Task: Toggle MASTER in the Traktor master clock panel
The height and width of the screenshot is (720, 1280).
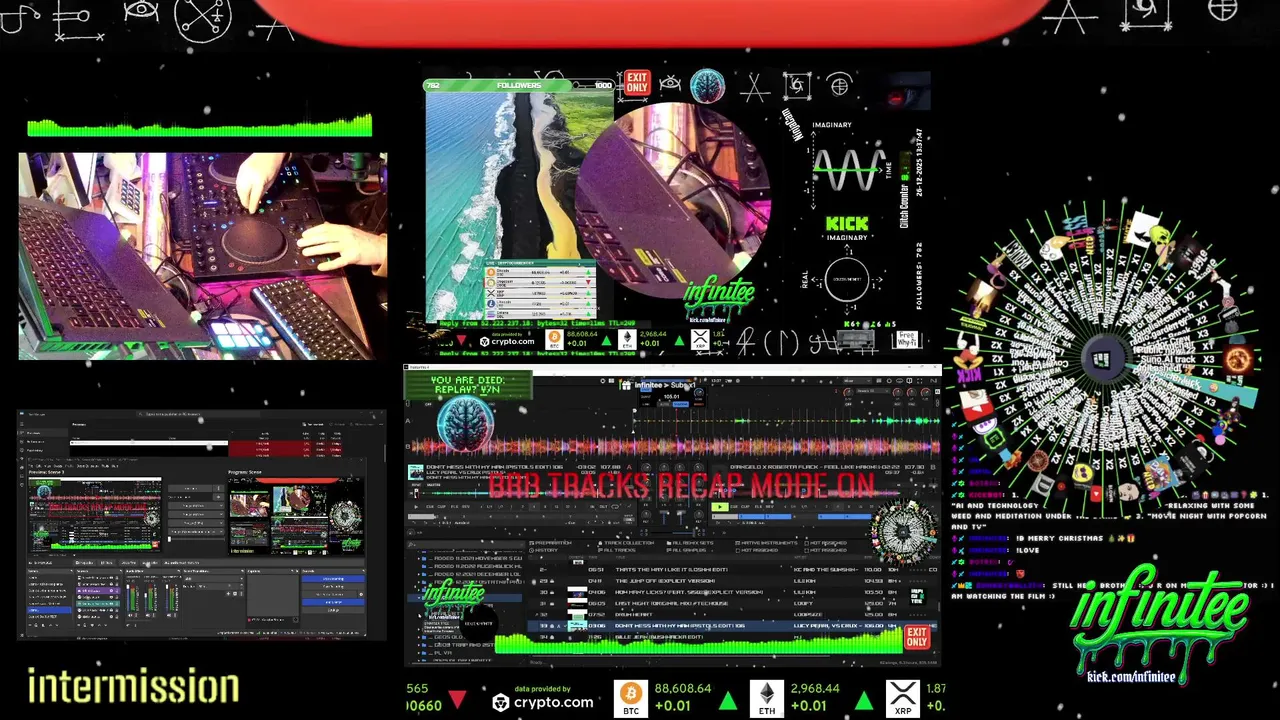Action: click(x=680, y=404)
